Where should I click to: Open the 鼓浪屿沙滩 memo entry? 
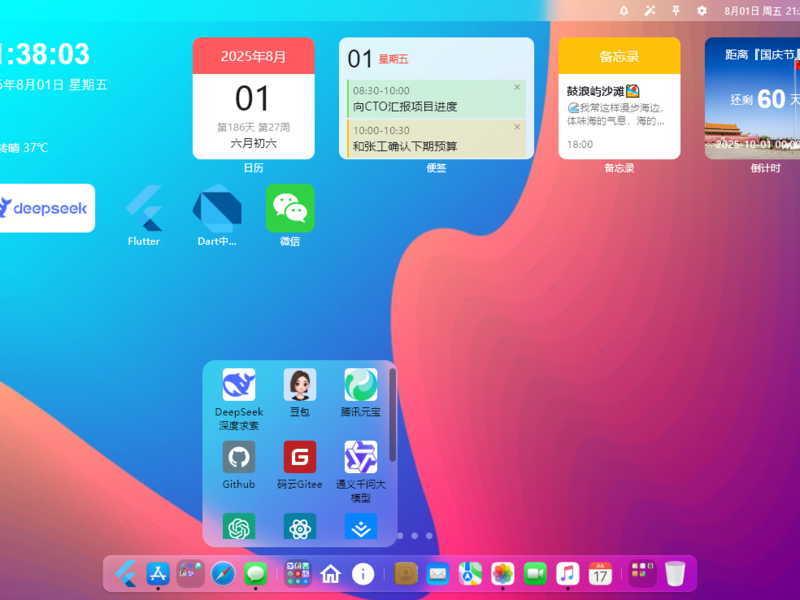pos(619,107)
